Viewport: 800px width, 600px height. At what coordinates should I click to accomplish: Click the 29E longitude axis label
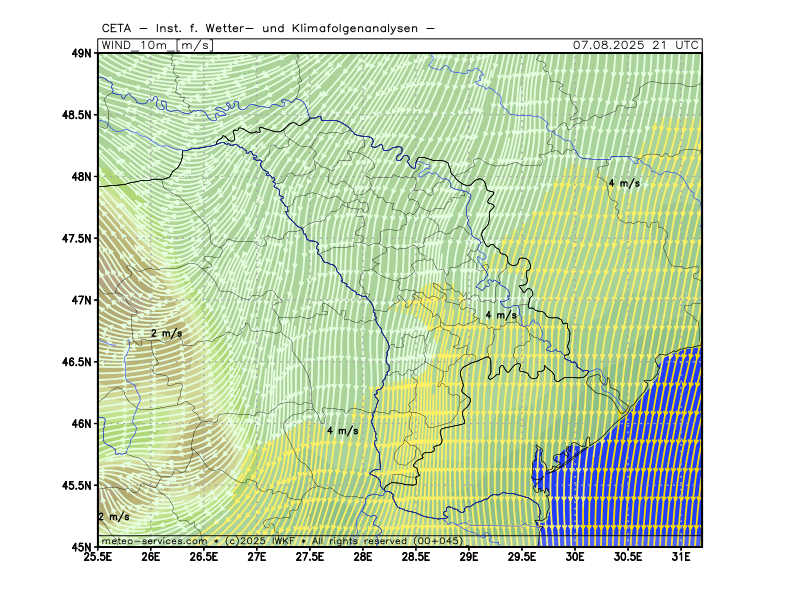tap(469, 556)
